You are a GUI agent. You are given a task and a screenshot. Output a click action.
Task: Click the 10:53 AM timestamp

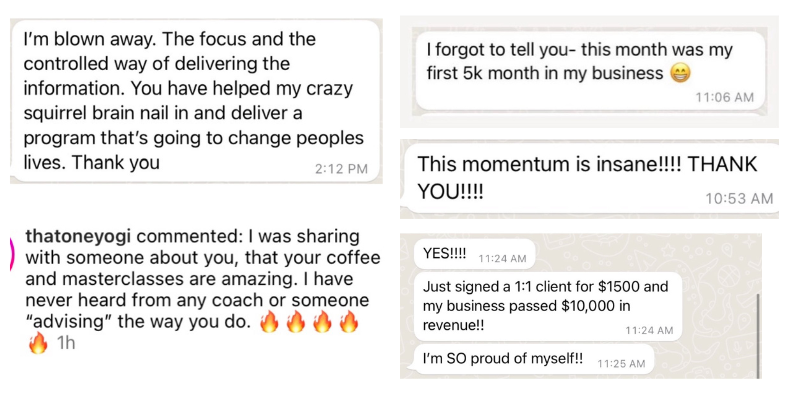pos(739,199)
